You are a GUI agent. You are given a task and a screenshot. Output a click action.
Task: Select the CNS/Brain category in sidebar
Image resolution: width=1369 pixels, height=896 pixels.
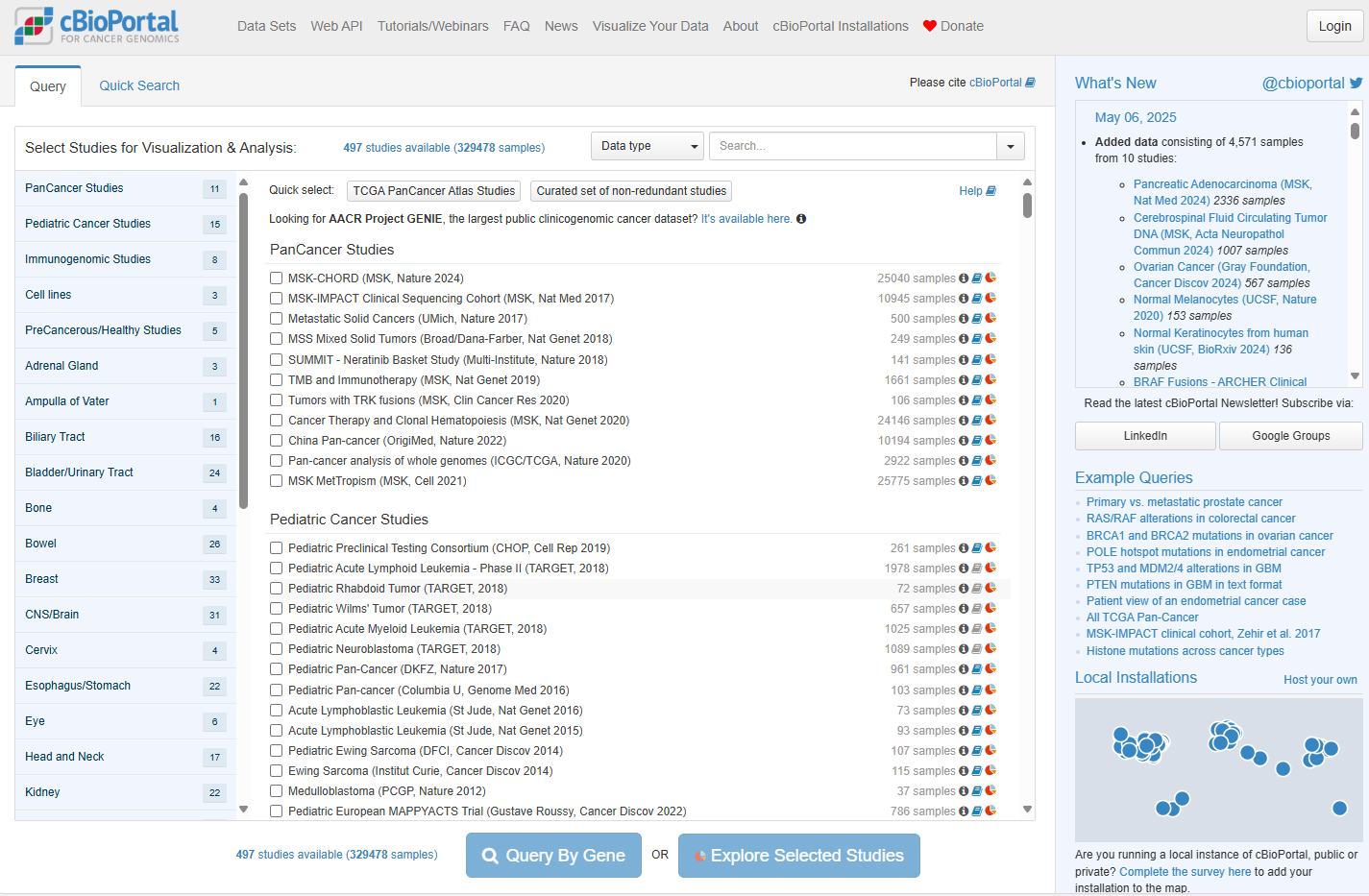(52, 615)
